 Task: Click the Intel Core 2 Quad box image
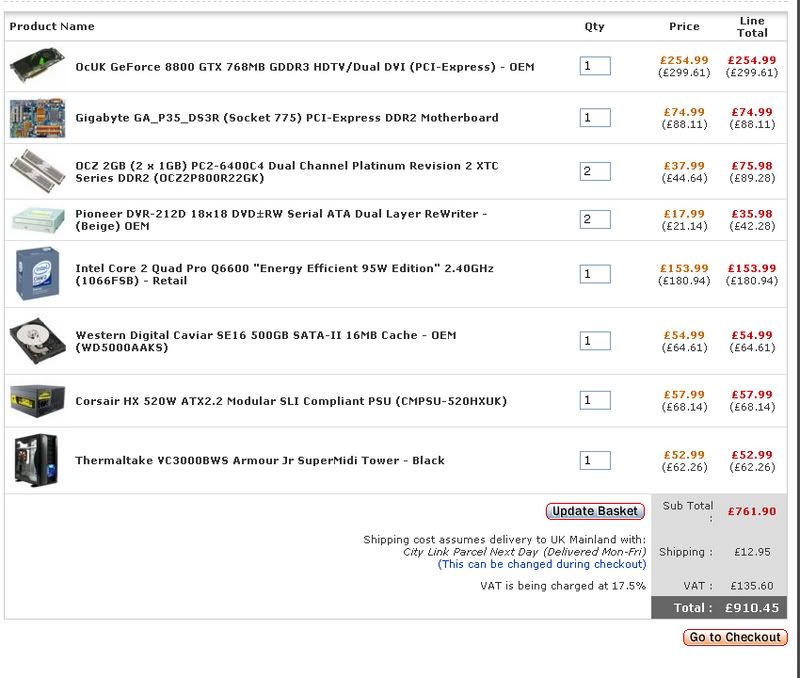click(x=38, y=274)
